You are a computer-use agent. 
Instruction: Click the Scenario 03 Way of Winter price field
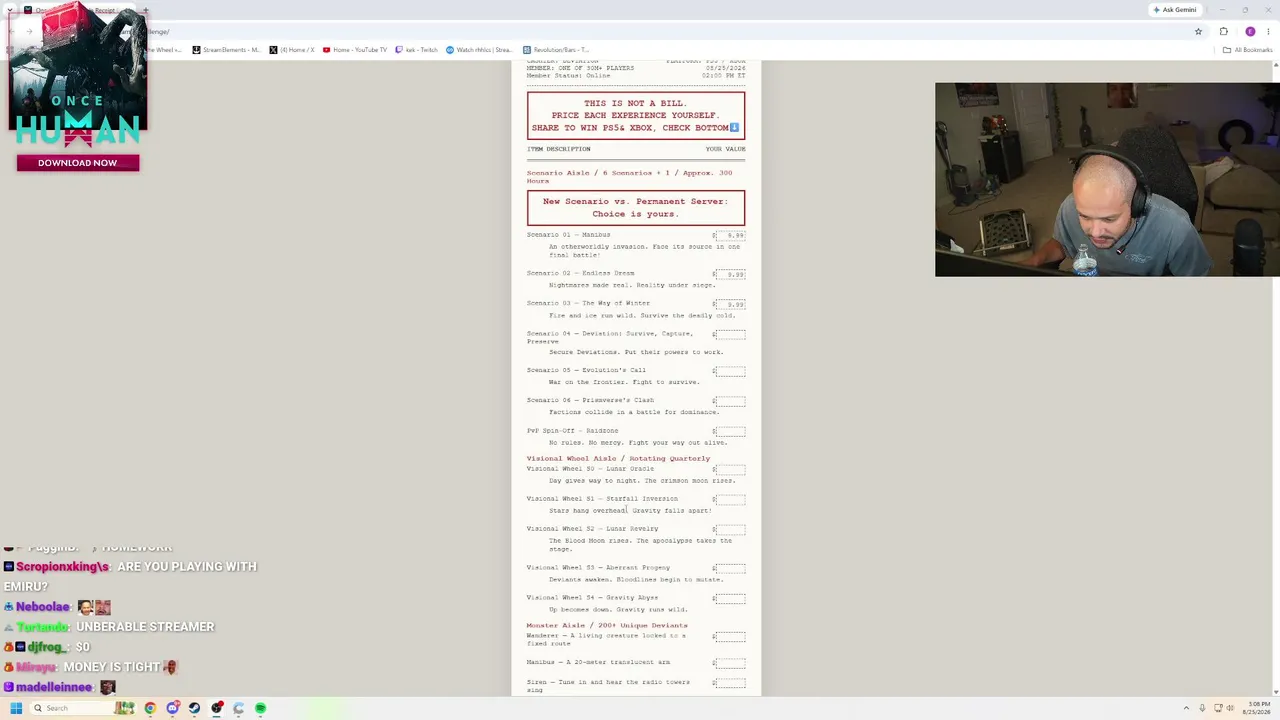tap(730, 304)
